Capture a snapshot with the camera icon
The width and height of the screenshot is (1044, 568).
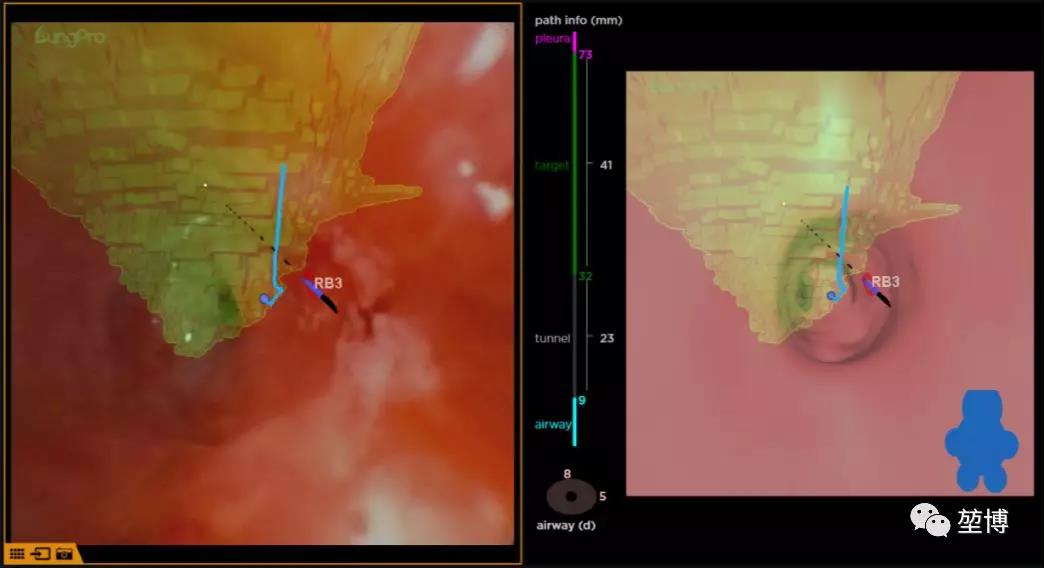click(65, 553)
